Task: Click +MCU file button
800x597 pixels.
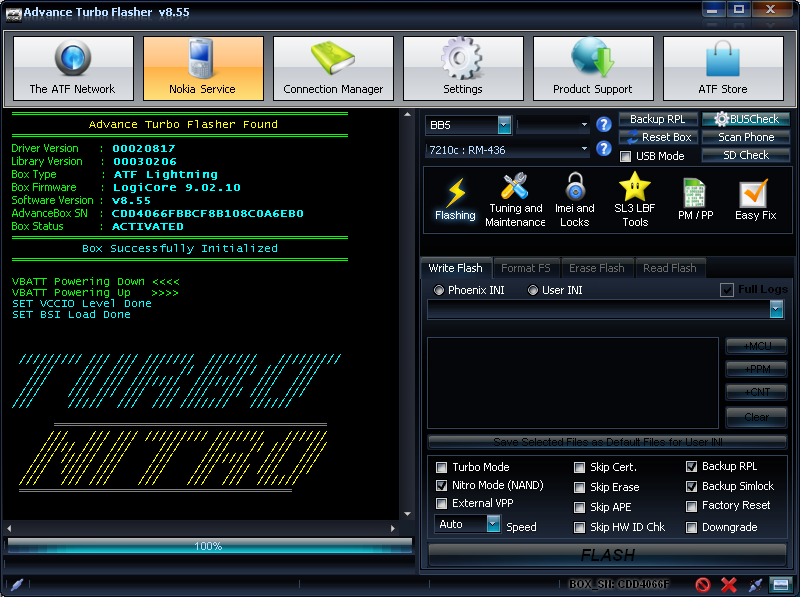Action: (756, 346)
